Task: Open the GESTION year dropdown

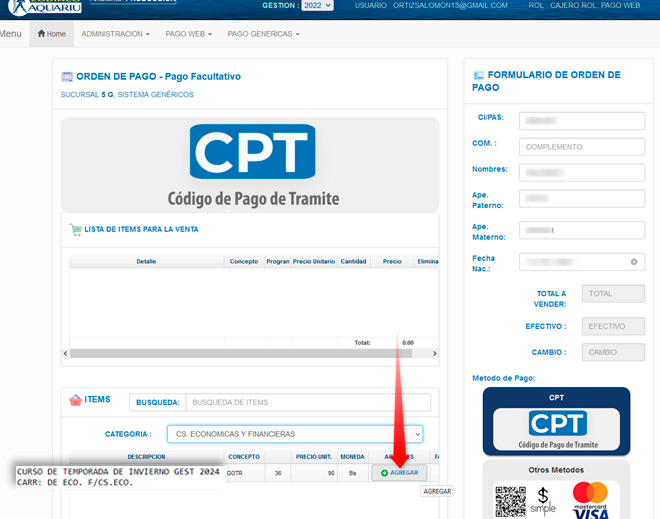Action: (317, 5)
